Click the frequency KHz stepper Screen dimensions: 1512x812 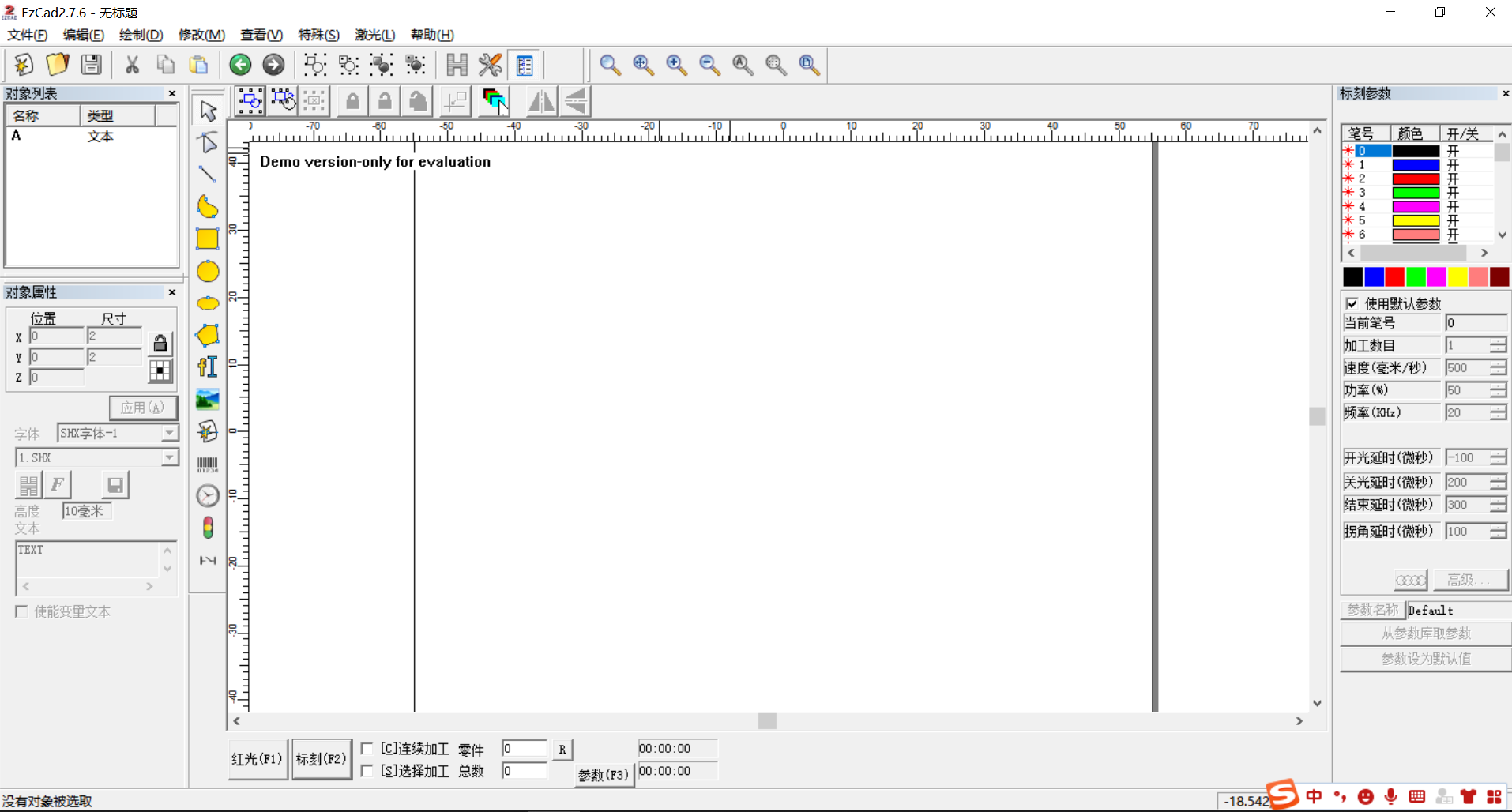1498,412
